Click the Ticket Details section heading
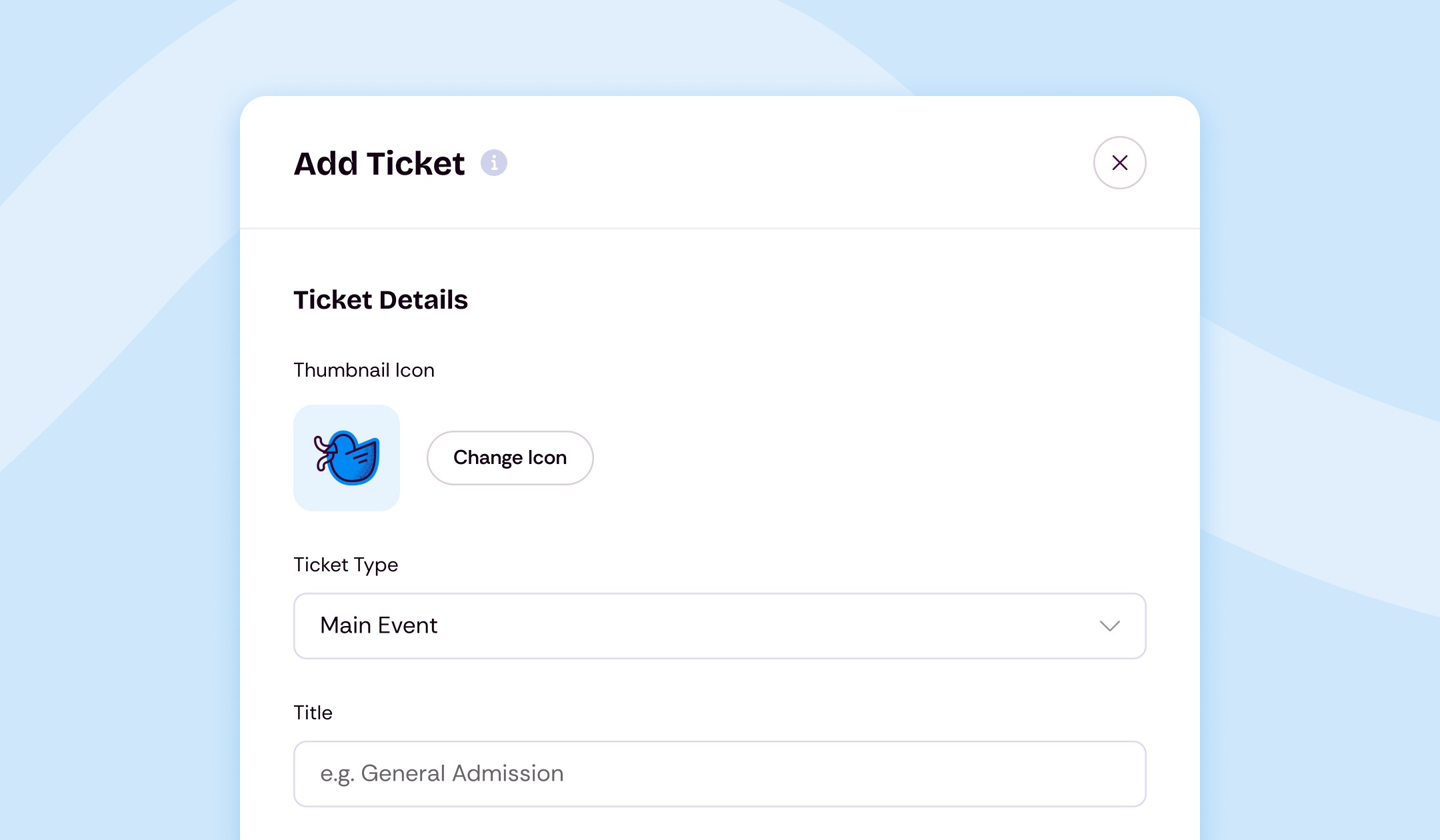 pyautogui.click(x=381, y=300)
